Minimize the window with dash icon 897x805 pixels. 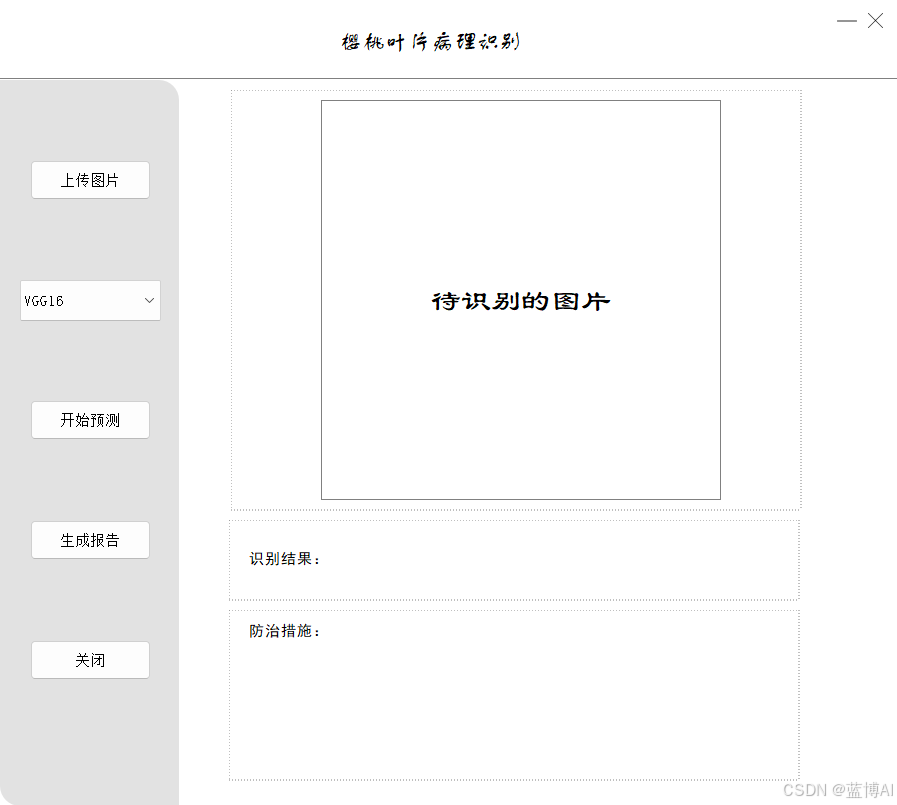pos(847,21)
